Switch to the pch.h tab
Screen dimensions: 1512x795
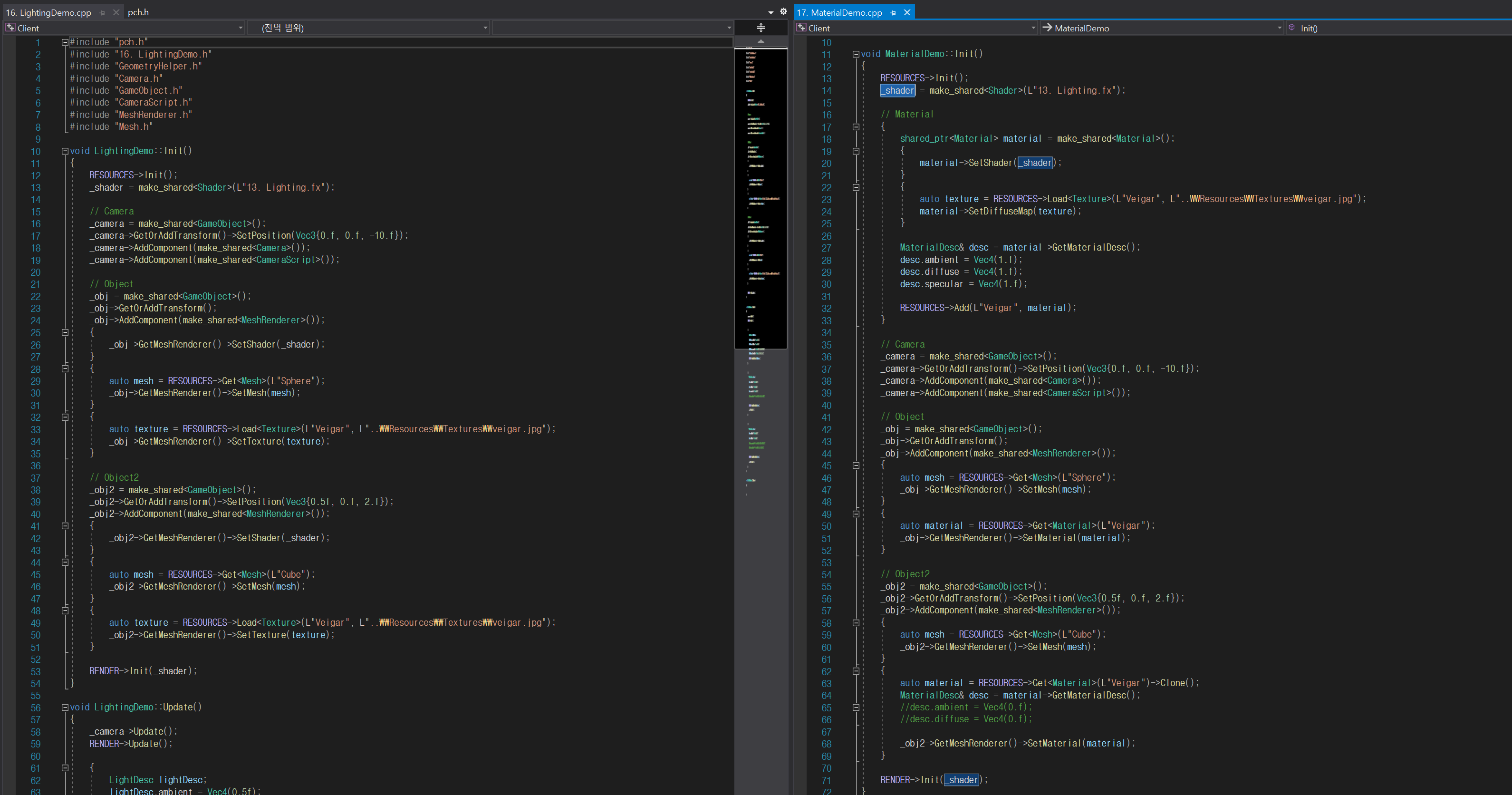tap(138, 12)
